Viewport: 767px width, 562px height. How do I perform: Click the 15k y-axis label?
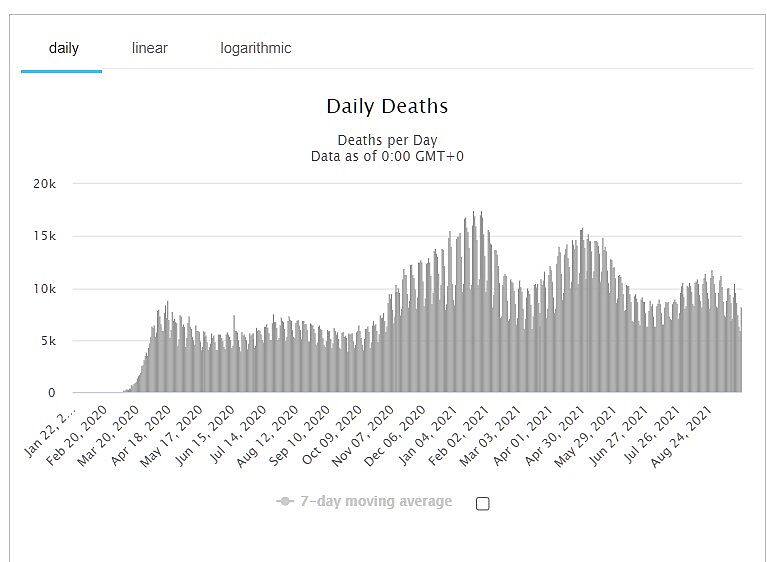pos(43,237)
